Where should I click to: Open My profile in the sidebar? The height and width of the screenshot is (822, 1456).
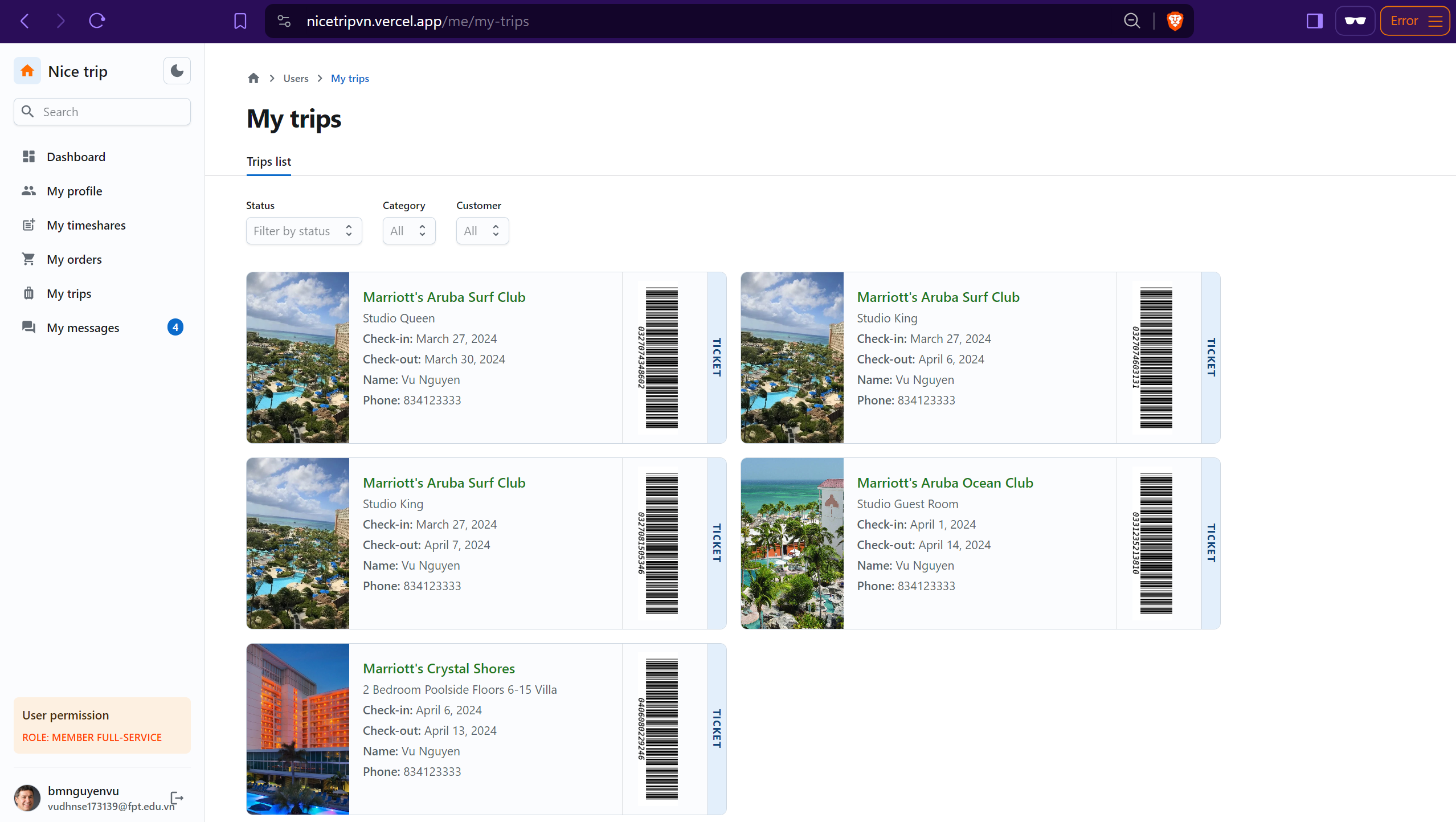[x=102, y=191]
